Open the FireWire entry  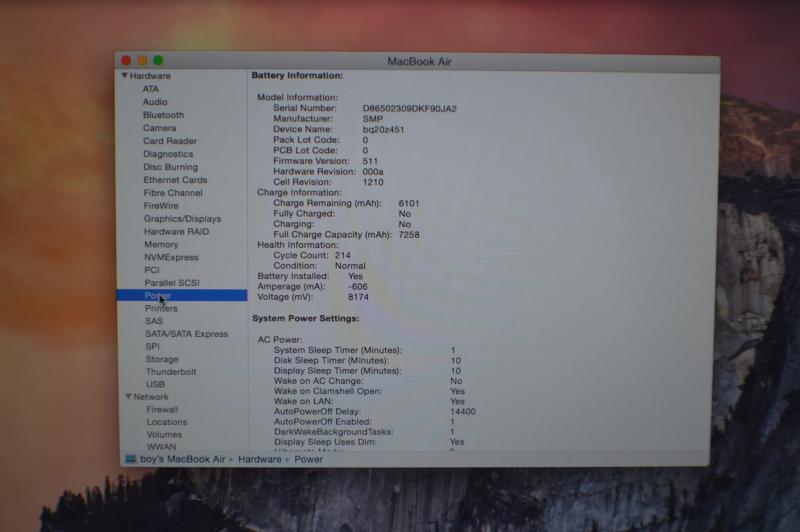pos(161,206)
